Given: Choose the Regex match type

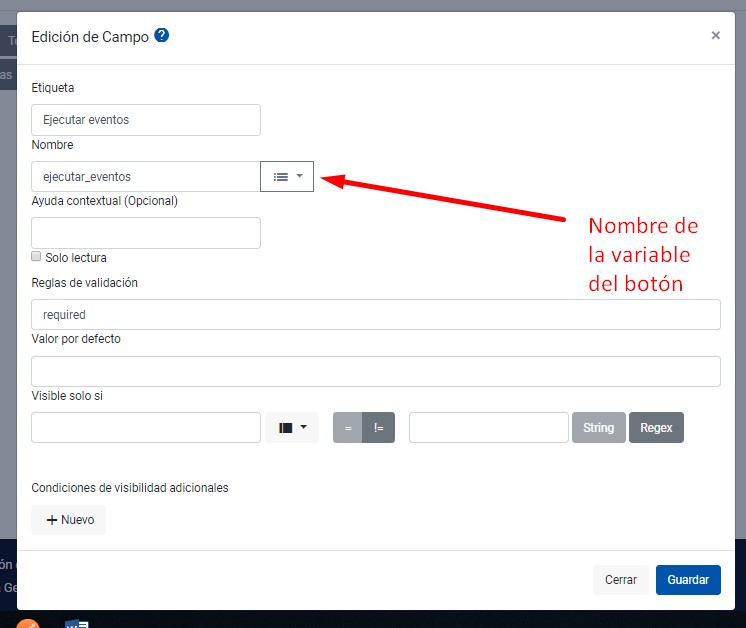Looking at the screenshot, I should [x=656, y=428].
